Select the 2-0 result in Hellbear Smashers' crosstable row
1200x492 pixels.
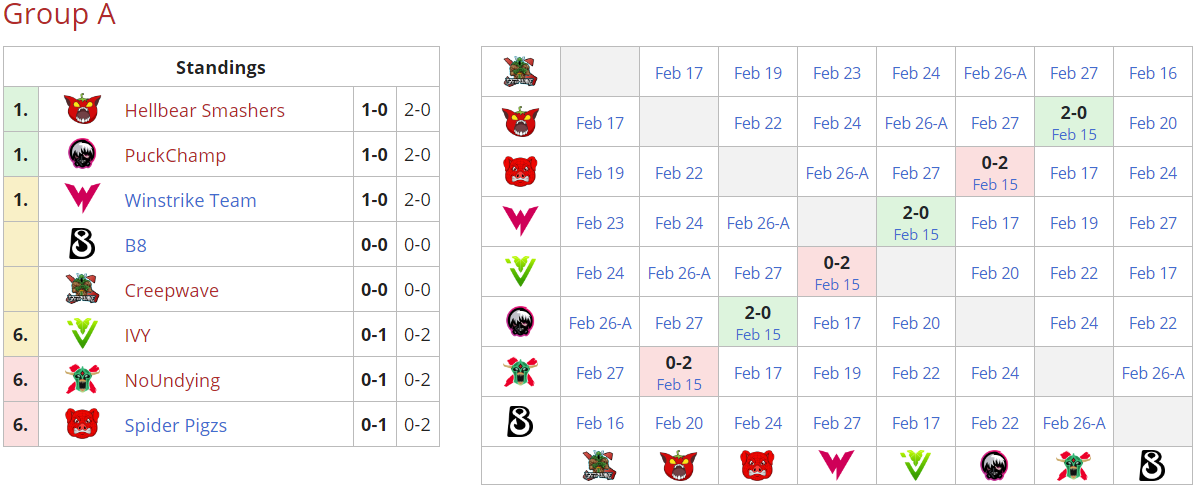pos(1073,113)
